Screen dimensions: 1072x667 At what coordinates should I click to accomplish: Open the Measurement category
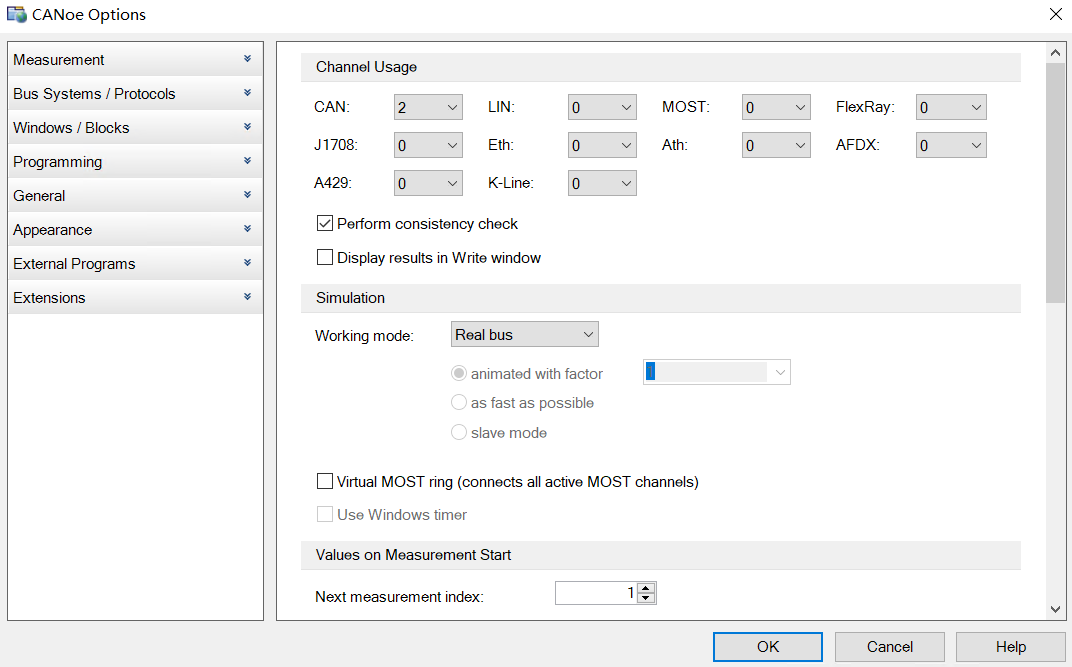click(135, 59)
